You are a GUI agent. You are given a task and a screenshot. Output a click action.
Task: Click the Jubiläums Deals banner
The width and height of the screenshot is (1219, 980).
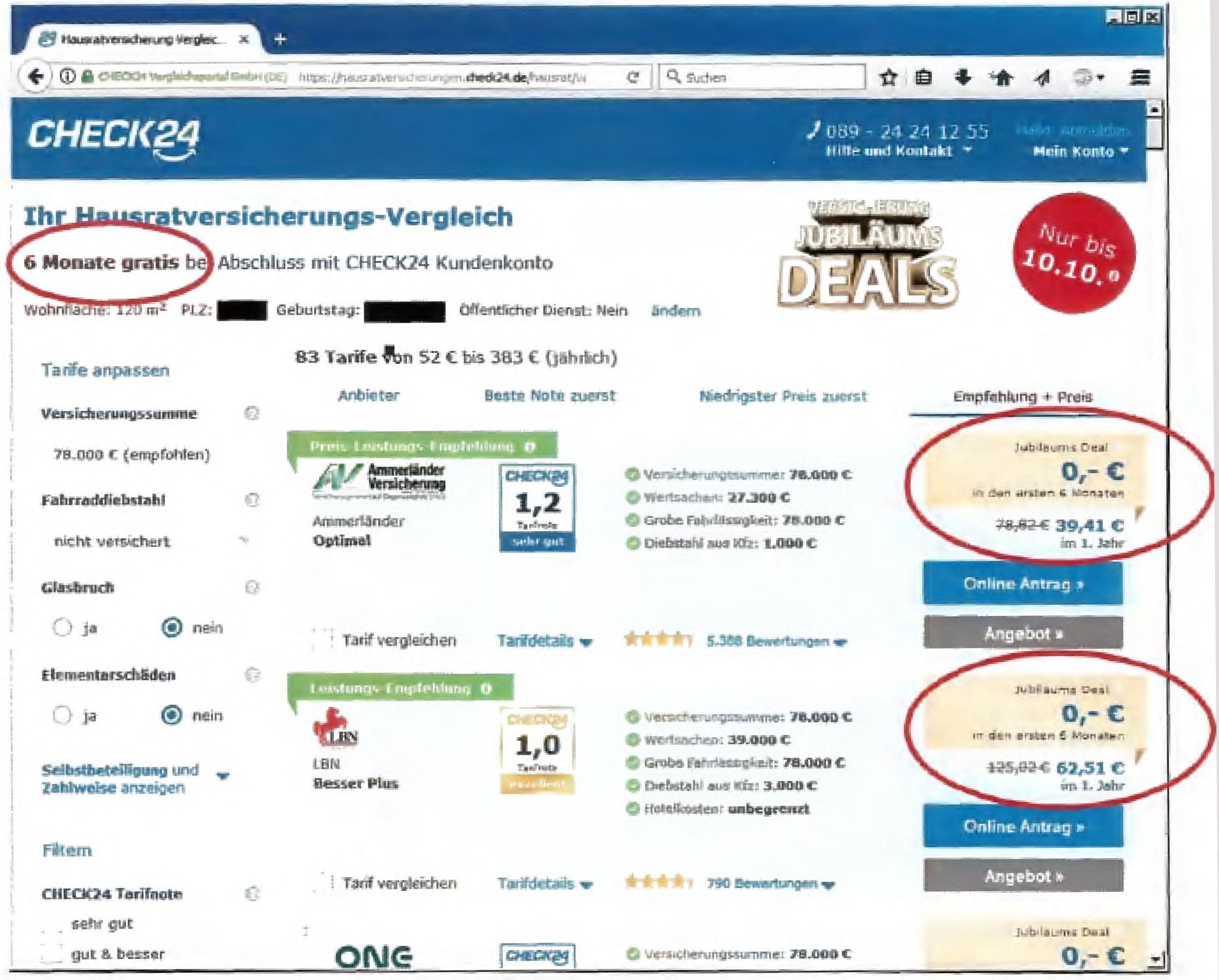pyautogui.click(x=868, y=255)
